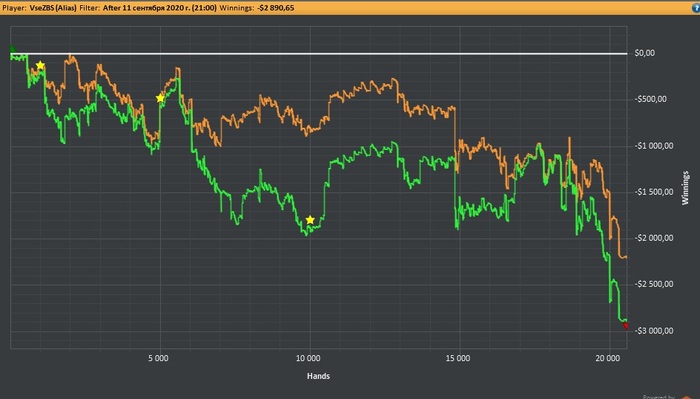The image size is (700, 399).
Task: Click the winnings total '-$2 890,65'
Action: click(276, 8)
